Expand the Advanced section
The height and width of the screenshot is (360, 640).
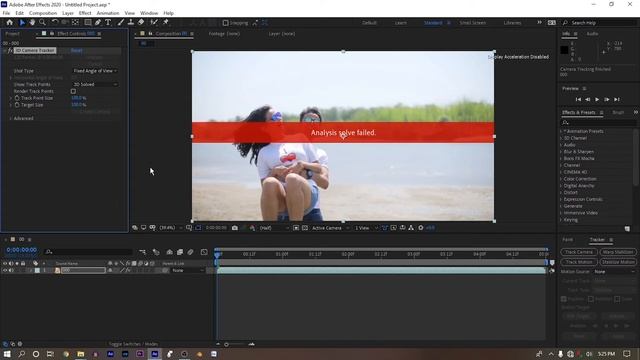pos(10,118)
